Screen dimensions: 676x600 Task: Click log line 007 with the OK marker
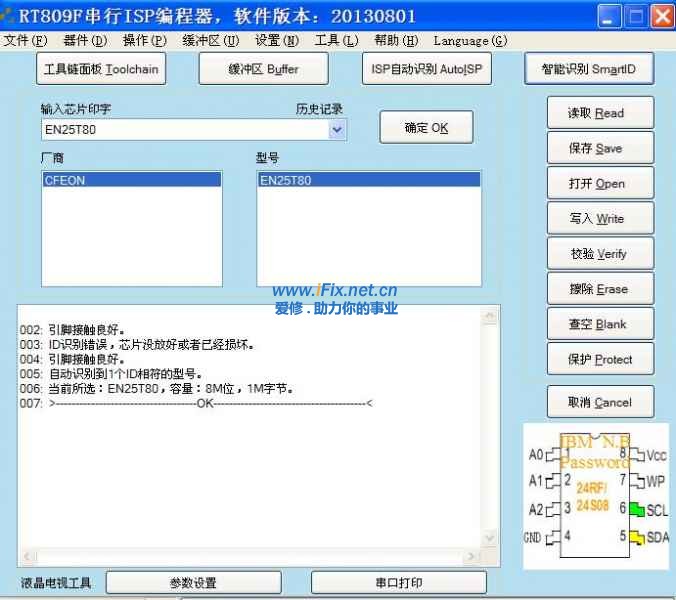point(196,403)
